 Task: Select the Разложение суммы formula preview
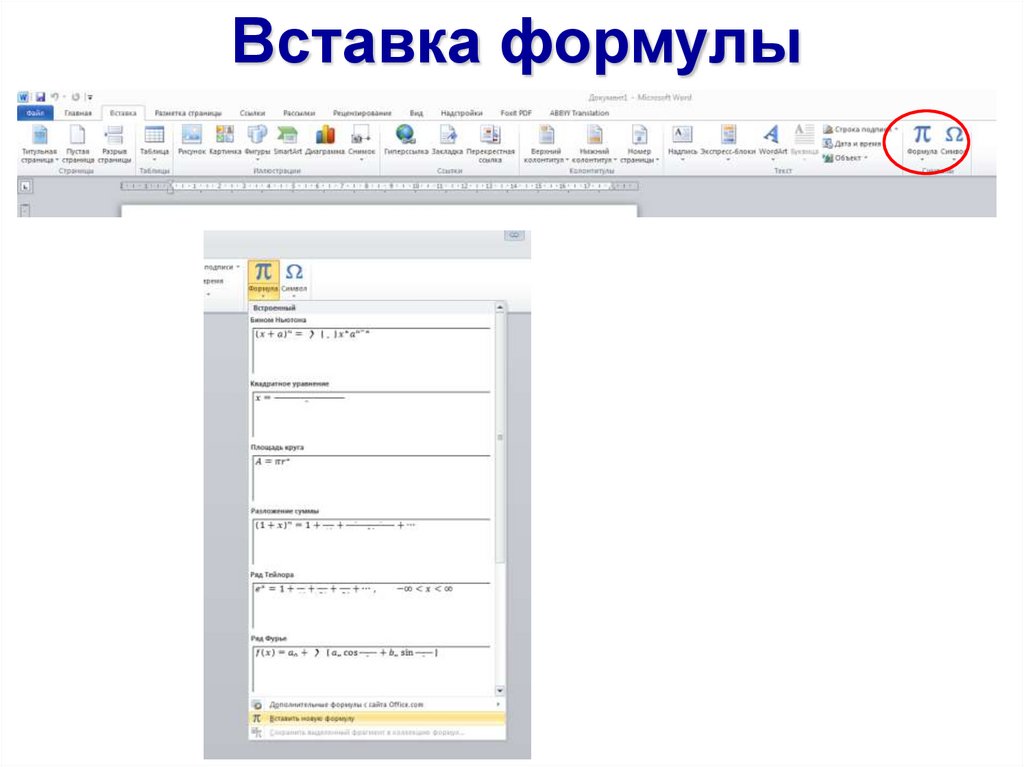pos(371,541)
